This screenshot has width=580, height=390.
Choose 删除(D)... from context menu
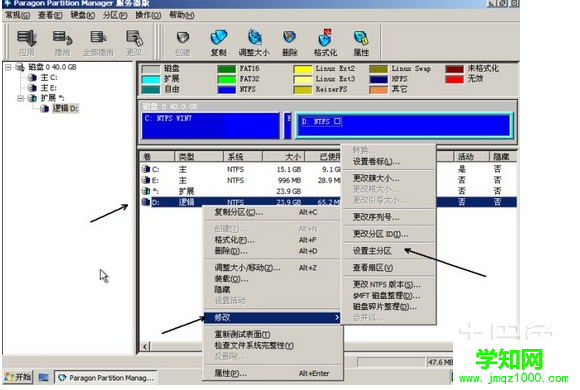(x=272, y=251)
